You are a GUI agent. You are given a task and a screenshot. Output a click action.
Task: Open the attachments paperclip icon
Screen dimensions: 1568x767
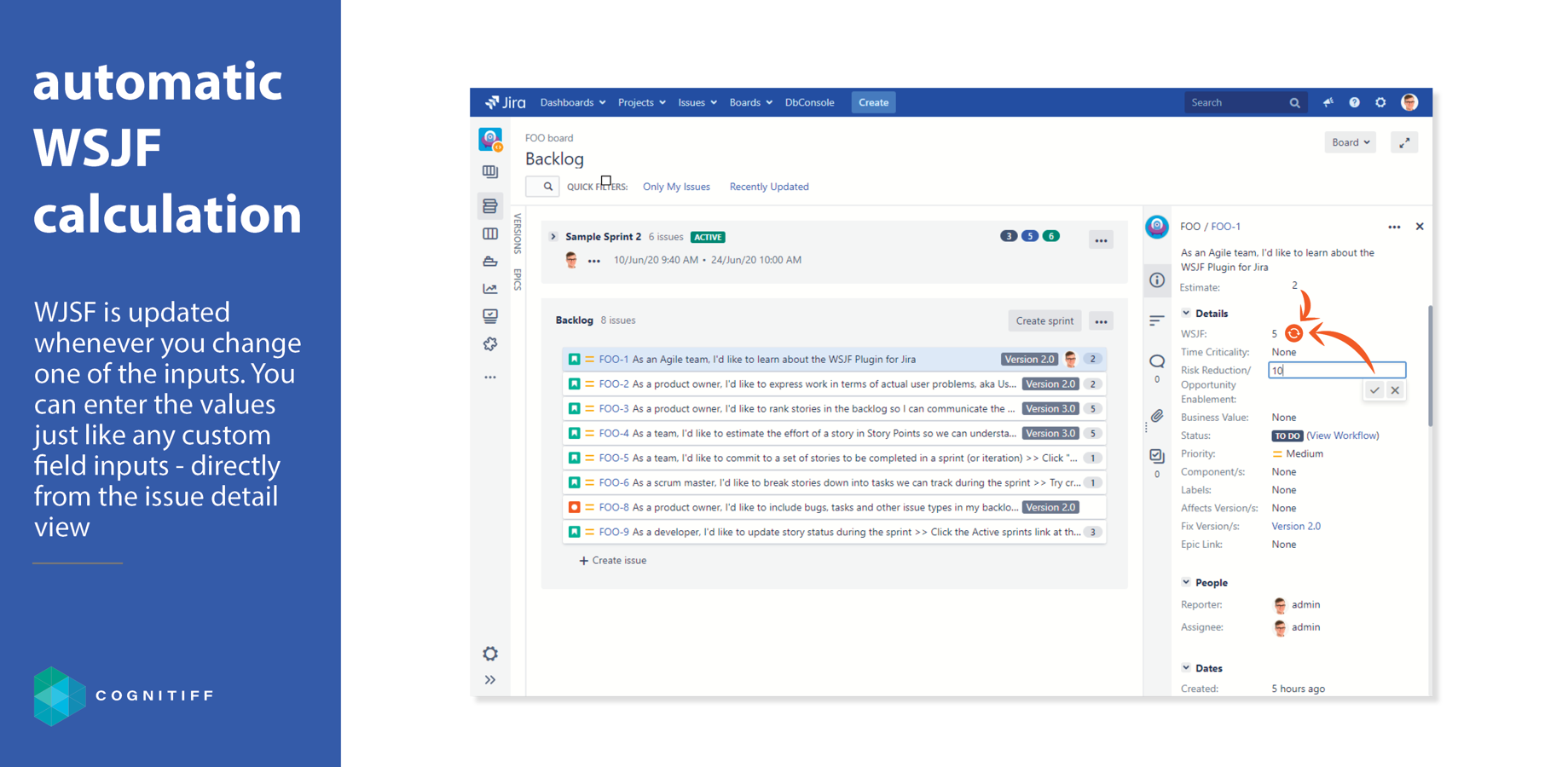point(1157,416)
